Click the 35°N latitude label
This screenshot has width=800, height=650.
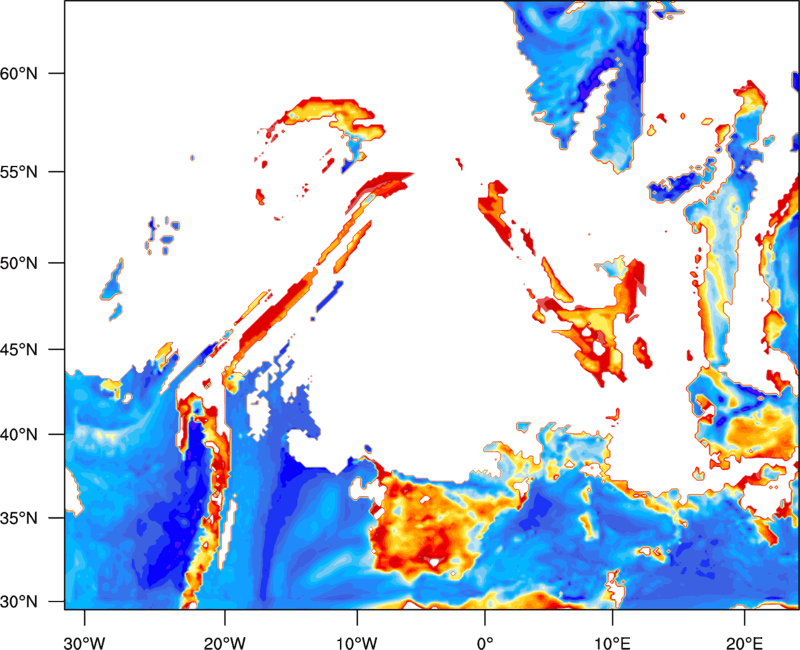tap(19, 518)
